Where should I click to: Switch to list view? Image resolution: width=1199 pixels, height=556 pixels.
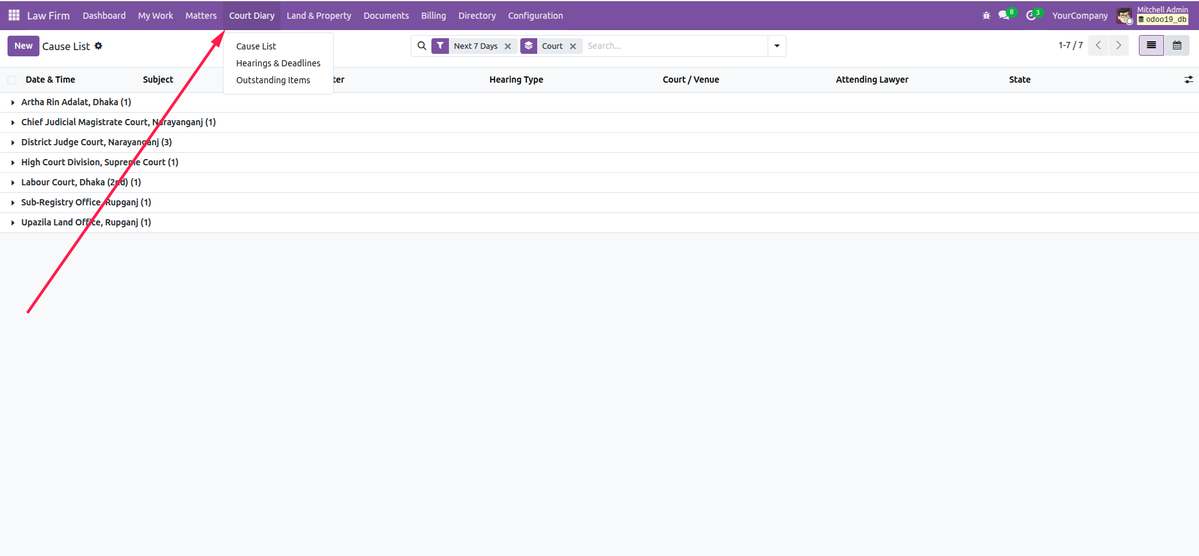tap(1152, 46)
